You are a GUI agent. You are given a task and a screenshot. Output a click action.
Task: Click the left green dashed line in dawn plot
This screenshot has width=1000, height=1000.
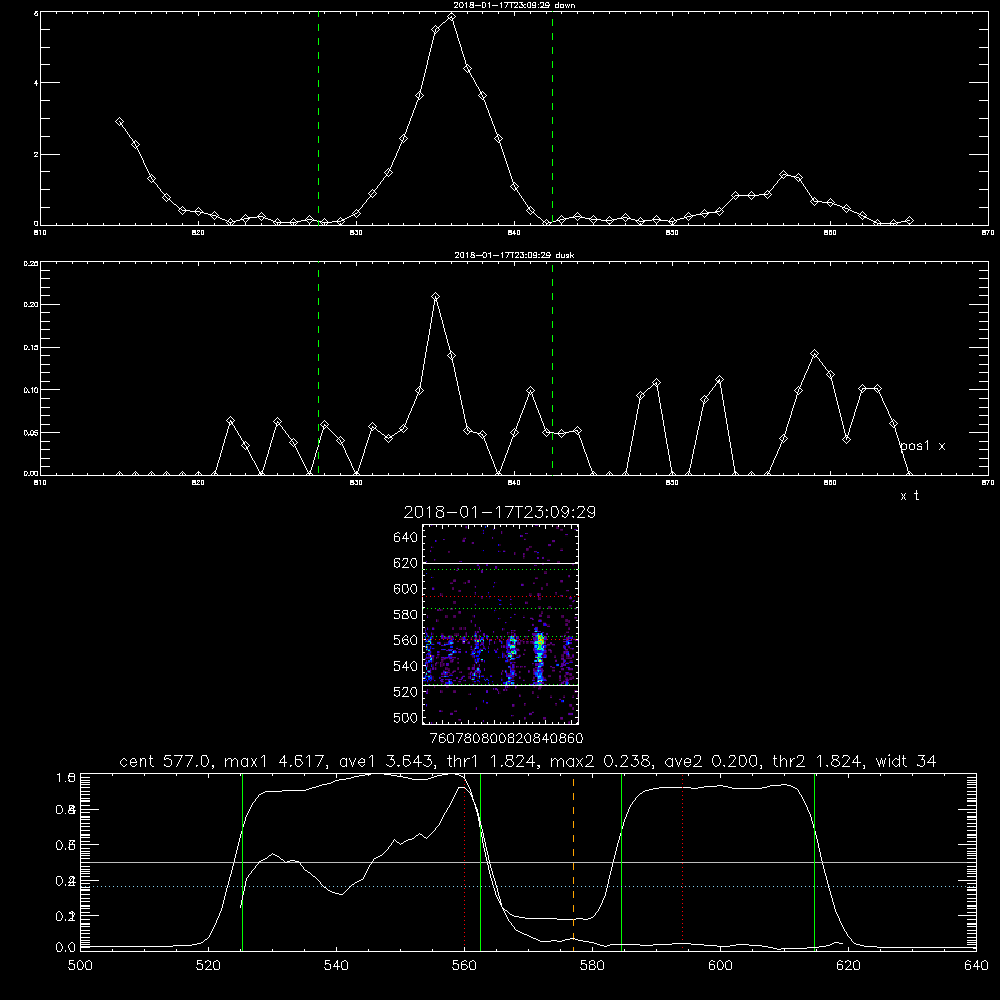[x=318, y=118]
